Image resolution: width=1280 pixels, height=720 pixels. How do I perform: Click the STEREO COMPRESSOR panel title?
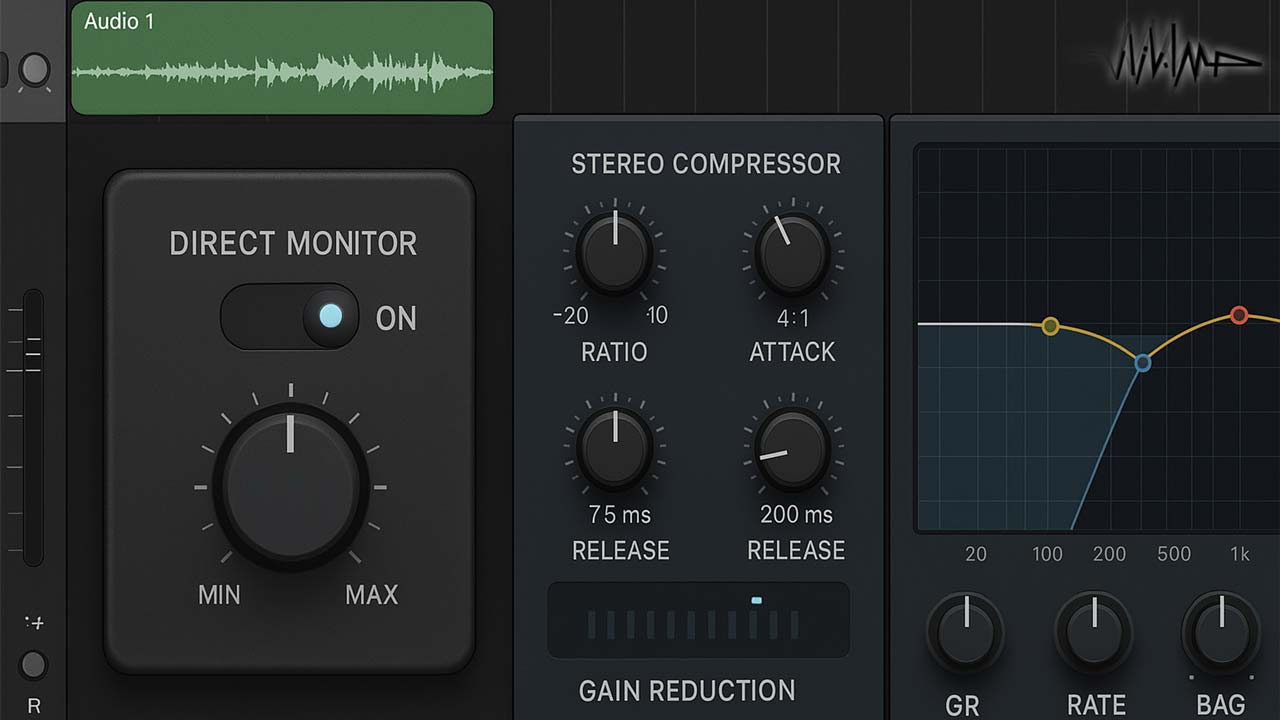point(706,164)
